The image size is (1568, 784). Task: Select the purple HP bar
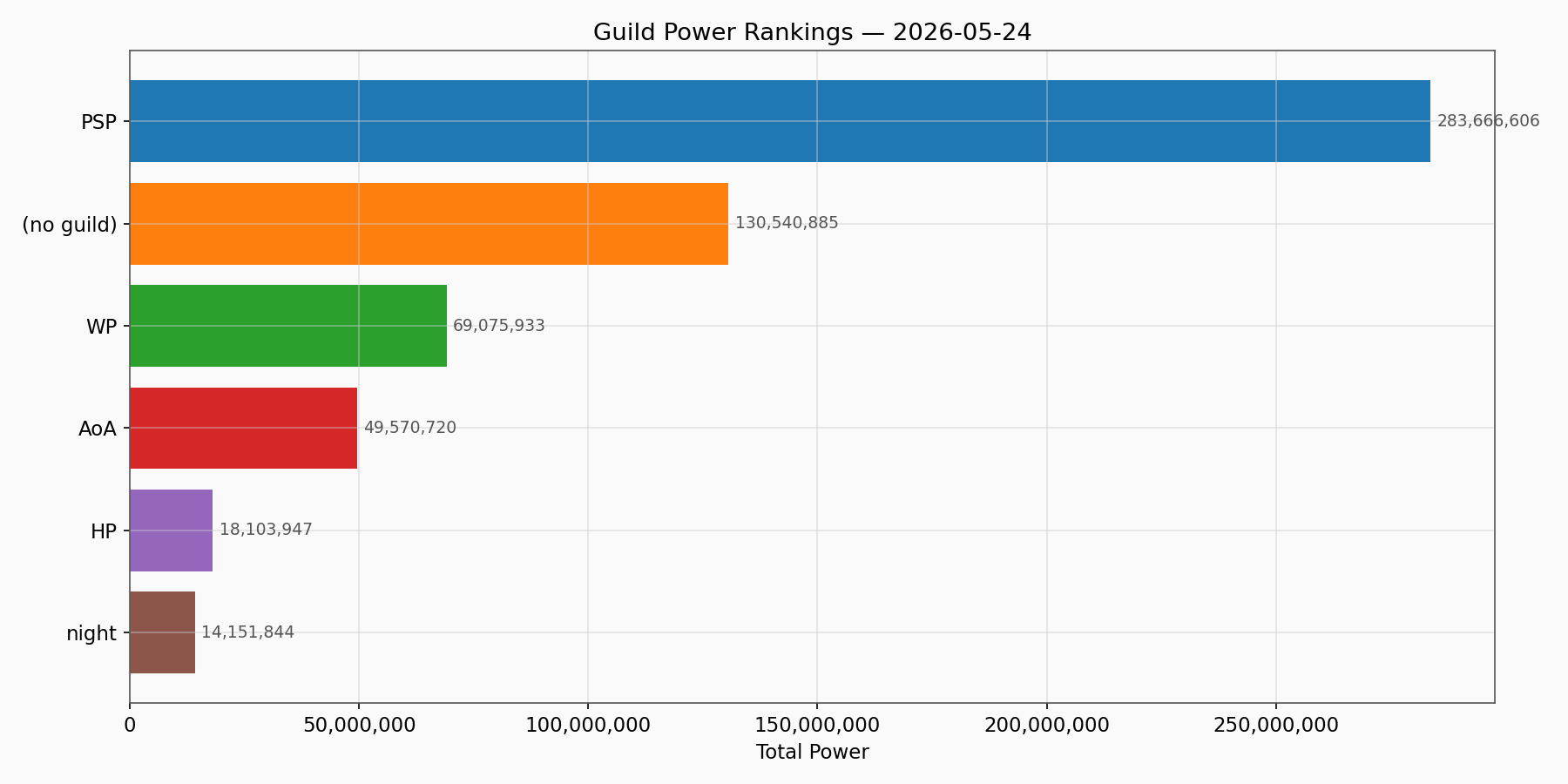coord(171,531)
